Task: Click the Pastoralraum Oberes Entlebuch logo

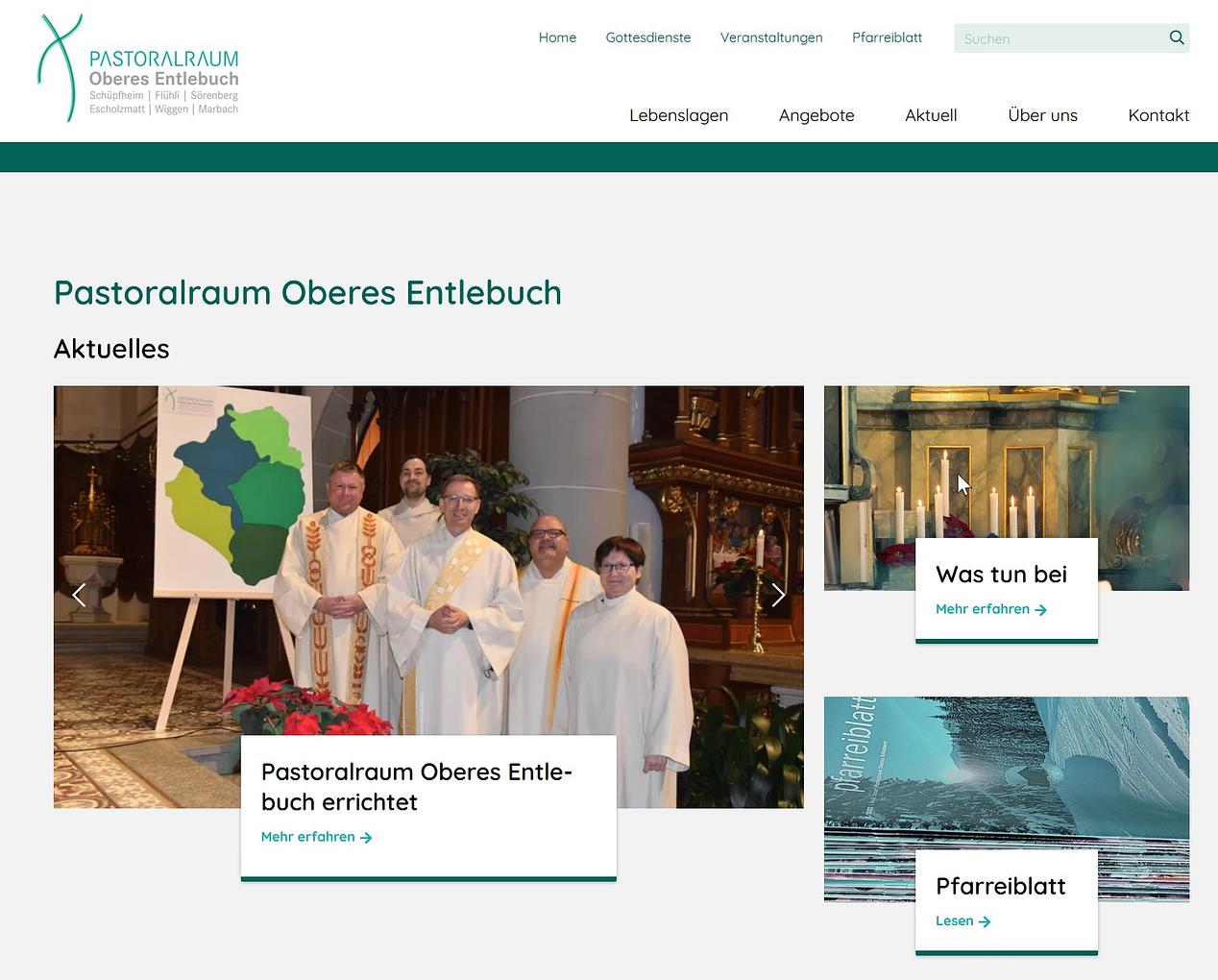Action: click(x=139, y=69)
